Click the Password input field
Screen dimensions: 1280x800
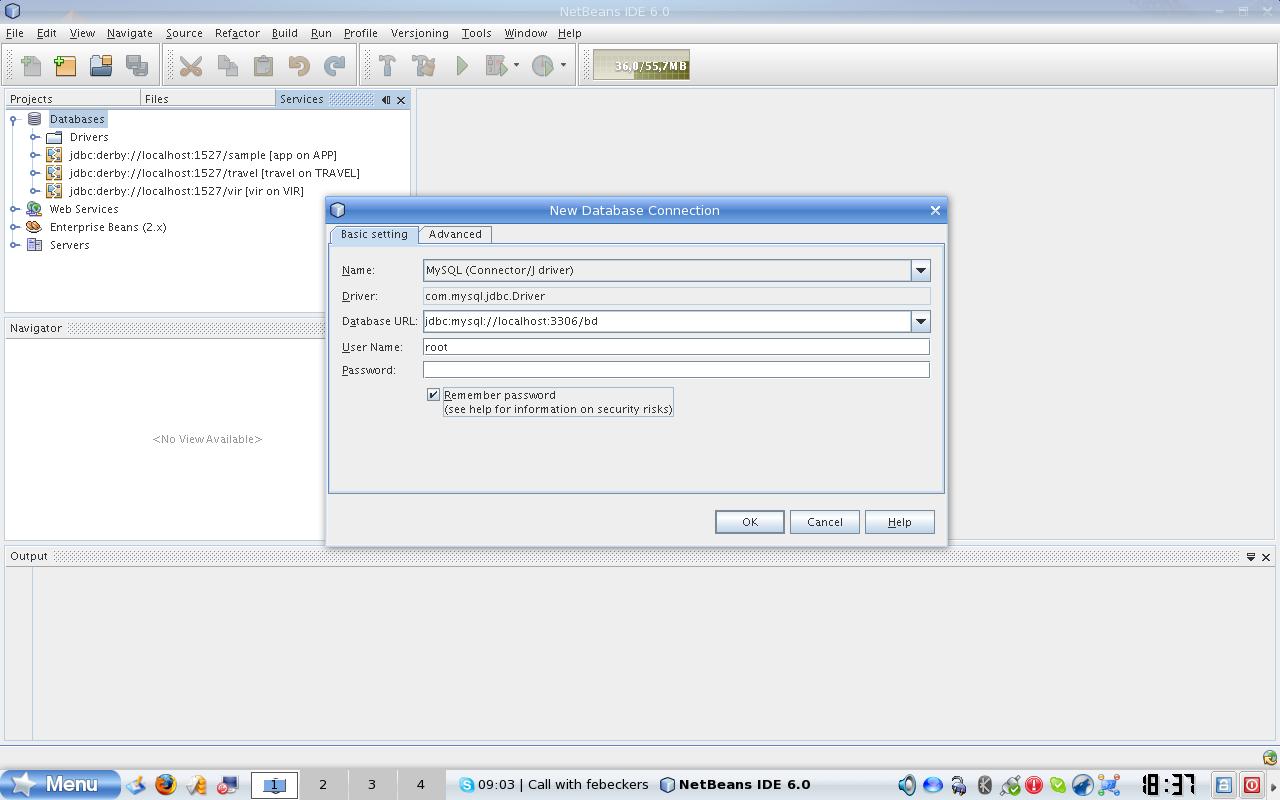(x=676, y=370)
